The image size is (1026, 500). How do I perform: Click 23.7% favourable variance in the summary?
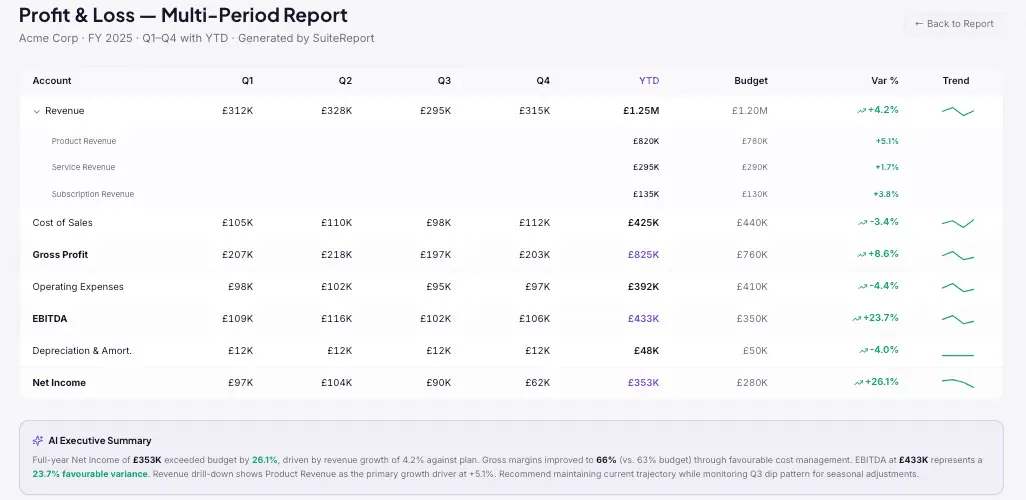[x=90, y=474]
